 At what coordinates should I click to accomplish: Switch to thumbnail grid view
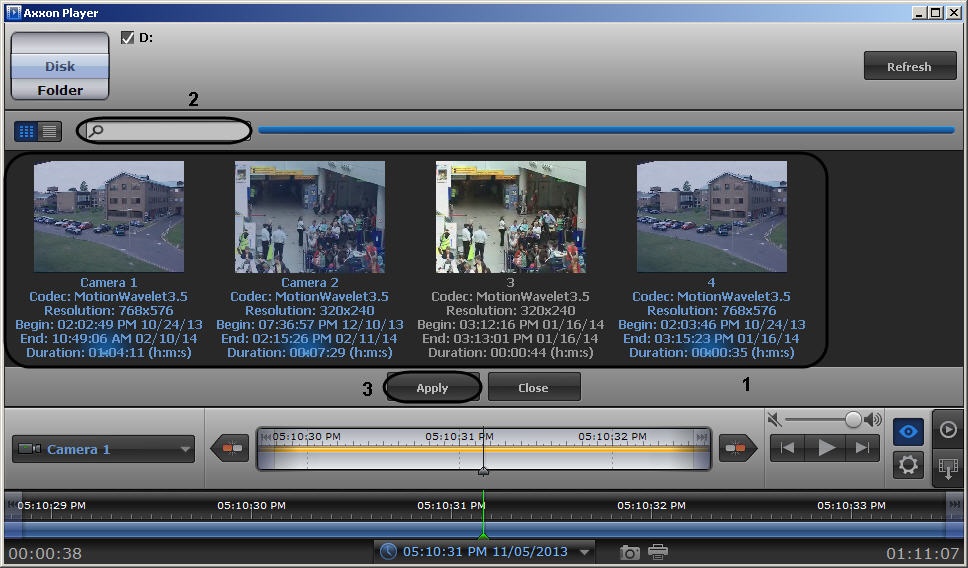pos(26,131)
